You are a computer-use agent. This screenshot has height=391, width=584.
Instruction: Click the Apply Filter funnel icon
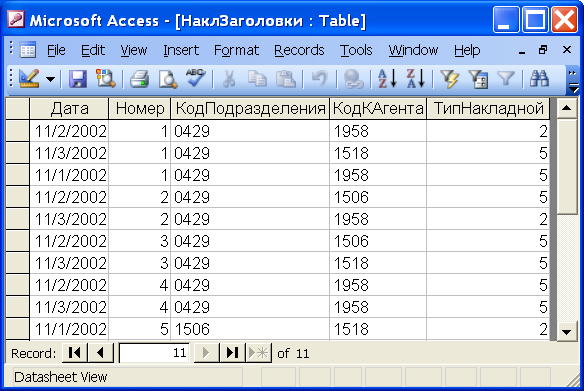(x=506, y=79)
